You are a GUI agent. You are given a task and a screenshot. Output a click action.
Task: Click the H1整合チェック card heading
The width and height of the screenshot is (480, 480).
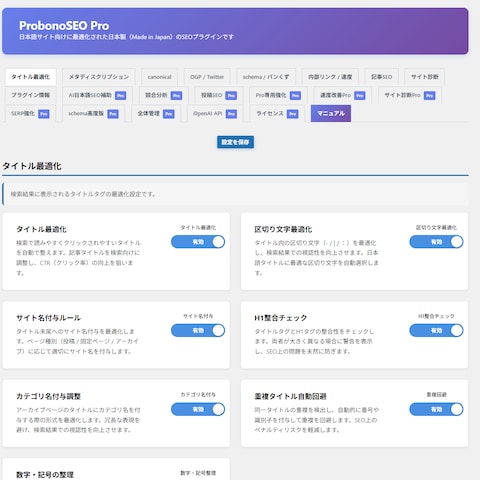click(x=281, y=318)
